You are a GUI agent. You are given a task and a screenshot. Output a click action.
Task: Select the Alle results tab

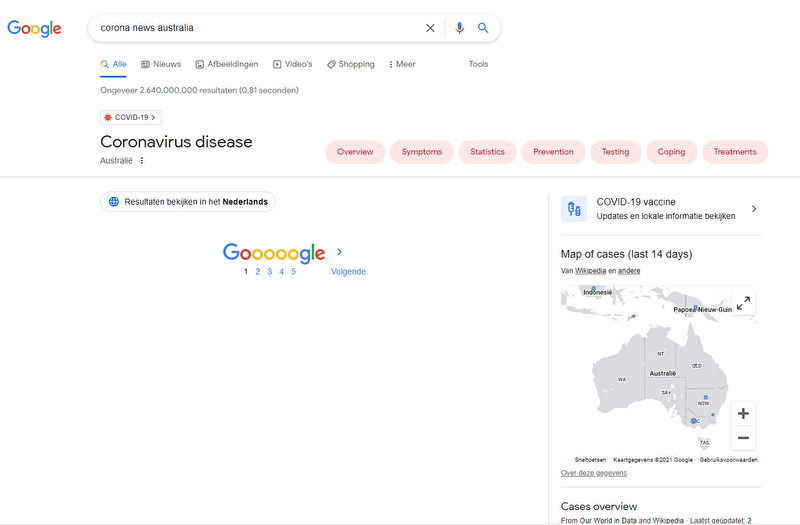[113, 64]
